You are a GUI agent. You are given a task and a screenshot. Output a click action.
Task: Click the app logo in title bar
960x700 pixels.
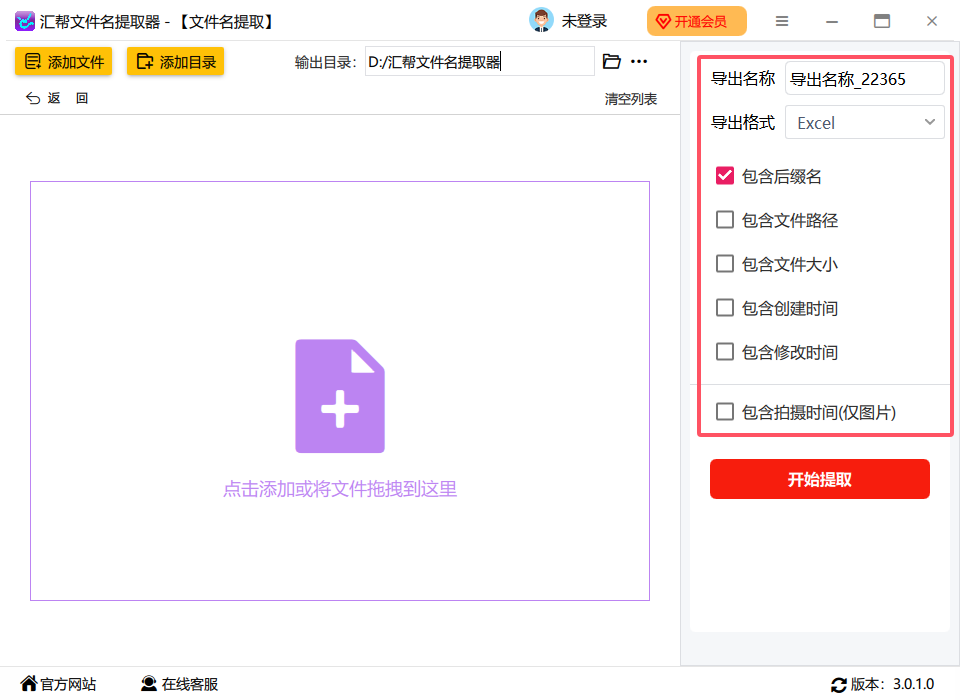(x=24, y=21)
